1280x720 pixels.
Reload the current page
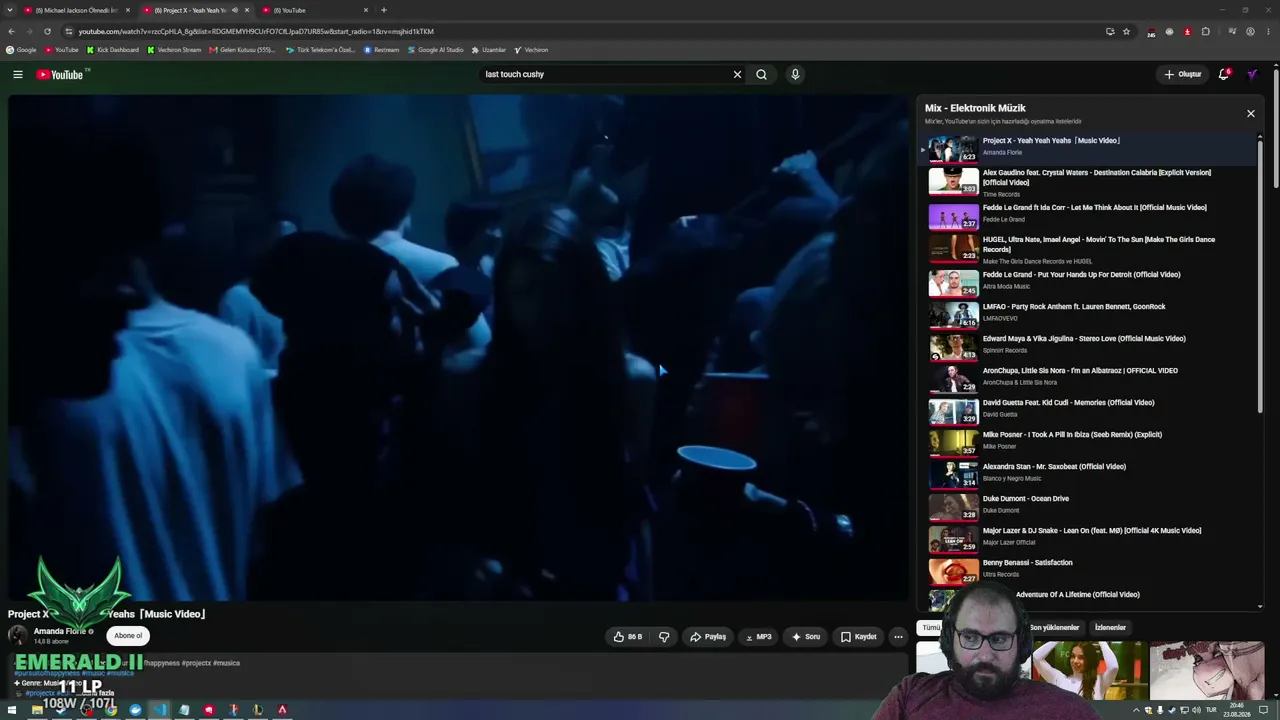tap(47, 31)
